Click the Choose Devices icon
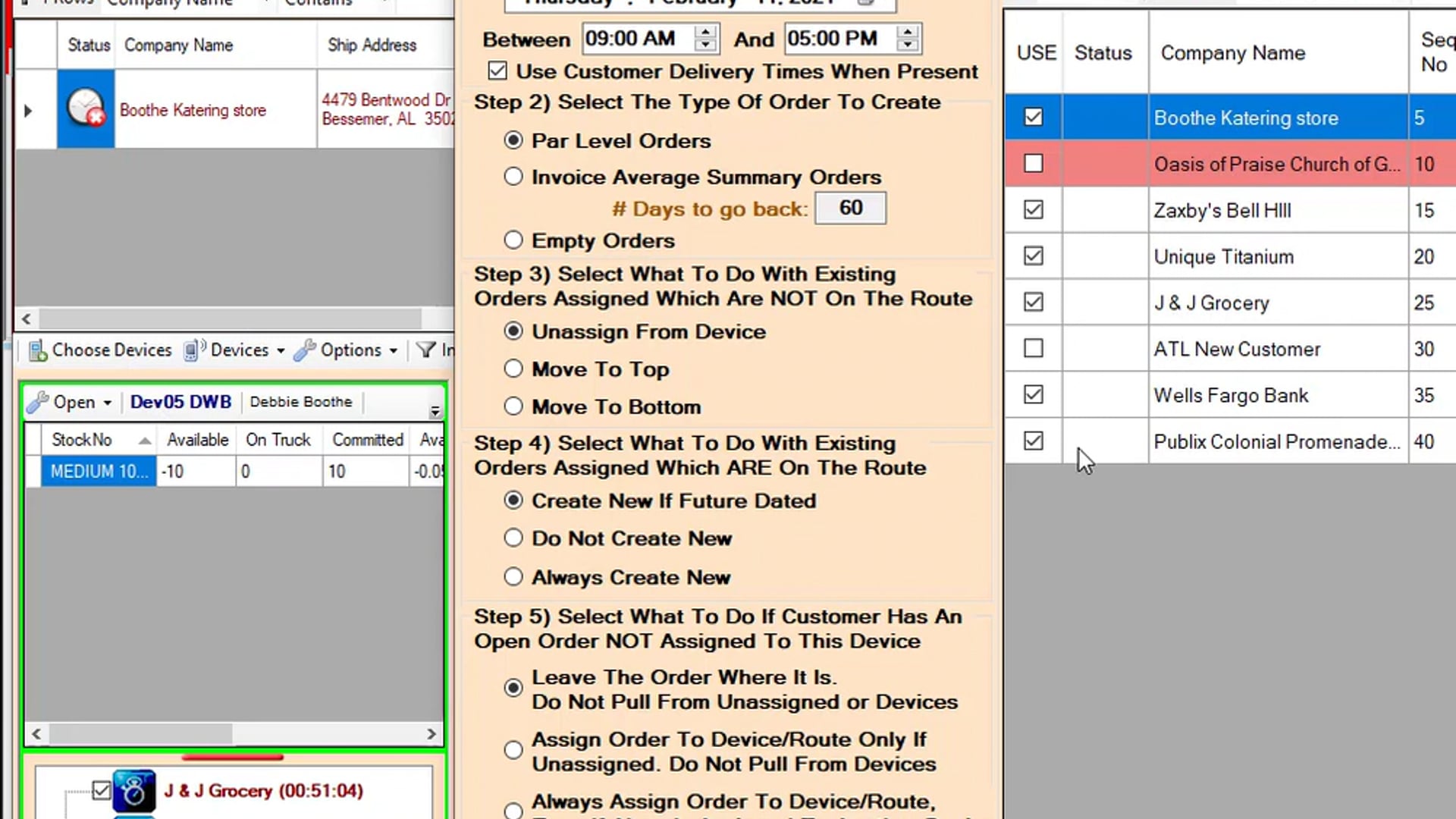 coord(38,350)
